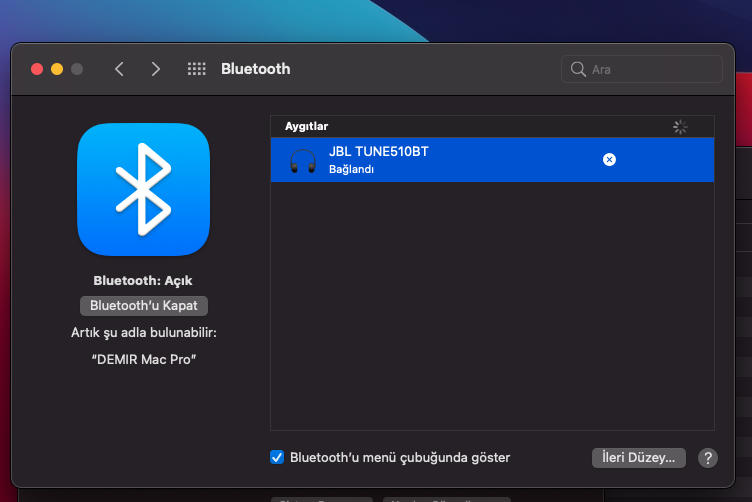Go back with the left chevron
This screenshot has height=502, width=752.
120,69
